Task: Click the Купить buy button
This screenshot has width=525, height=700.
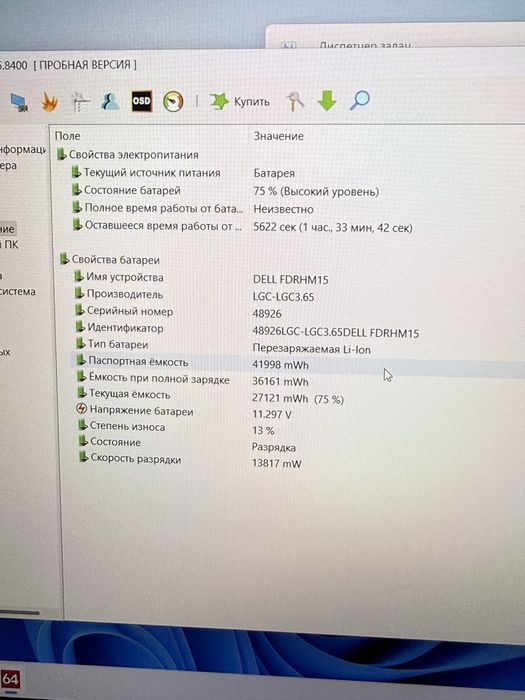Action: coord(240,102)
